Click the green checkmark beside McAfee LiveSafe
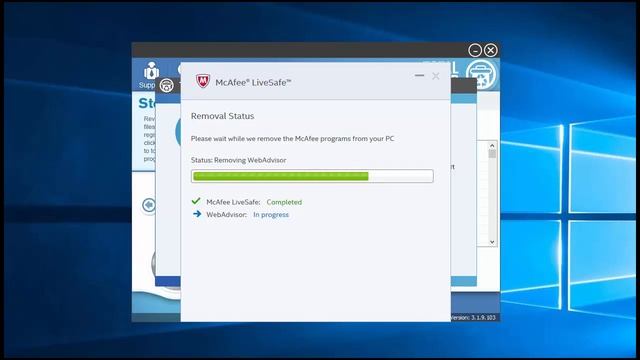Screen dimensions: 640x360 pyautogui.click(x=196, y=201)
